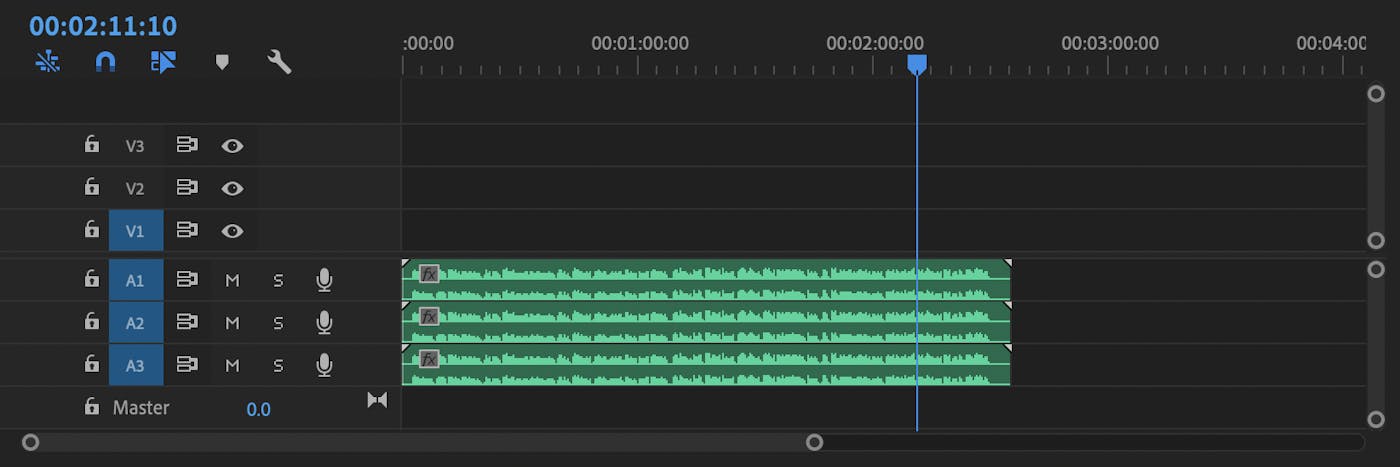Deselect the highlighted V1 track target
Viewport: 1400px width, 467px height.
click(x=135, y=231)
